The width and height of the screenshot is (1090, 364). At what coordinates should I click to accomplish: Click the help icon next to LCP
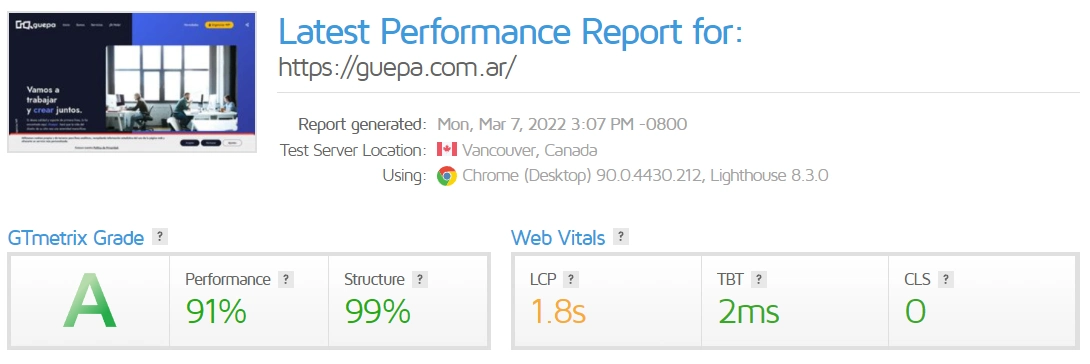[x=571, y=279]
